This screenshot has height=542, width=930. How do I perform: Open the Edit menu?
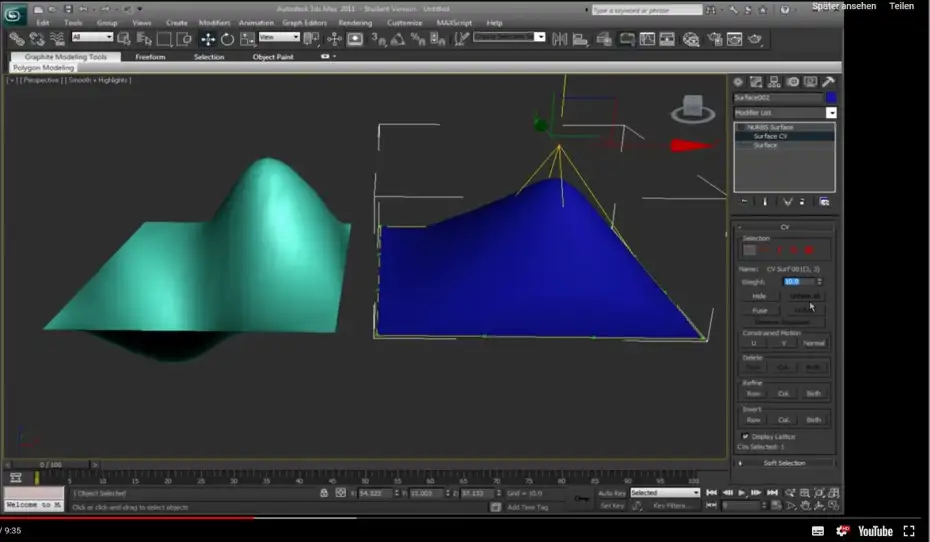click(43, 23)
